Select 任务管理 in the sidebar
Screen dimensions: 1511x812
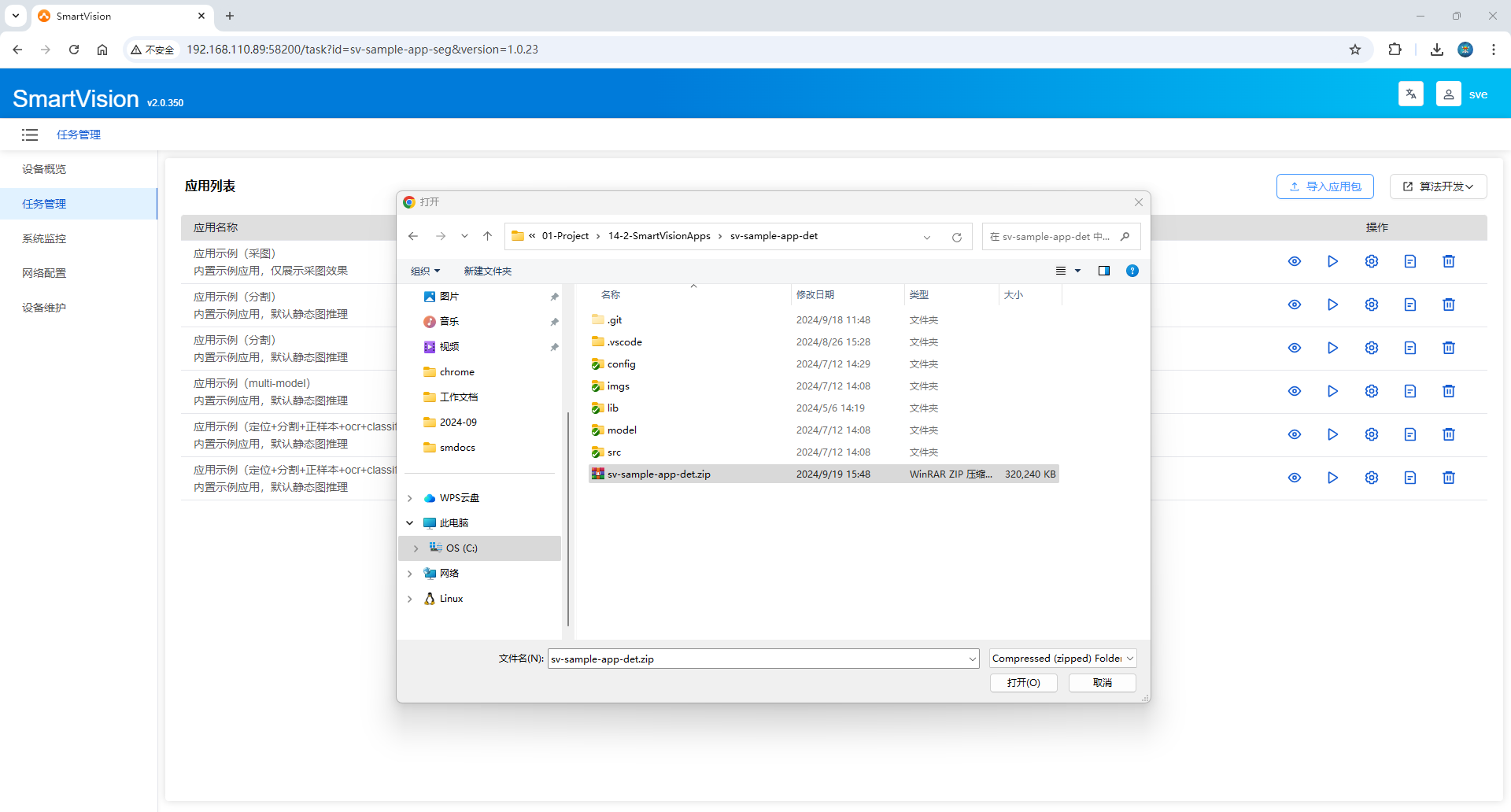click(x=79, y=204)
